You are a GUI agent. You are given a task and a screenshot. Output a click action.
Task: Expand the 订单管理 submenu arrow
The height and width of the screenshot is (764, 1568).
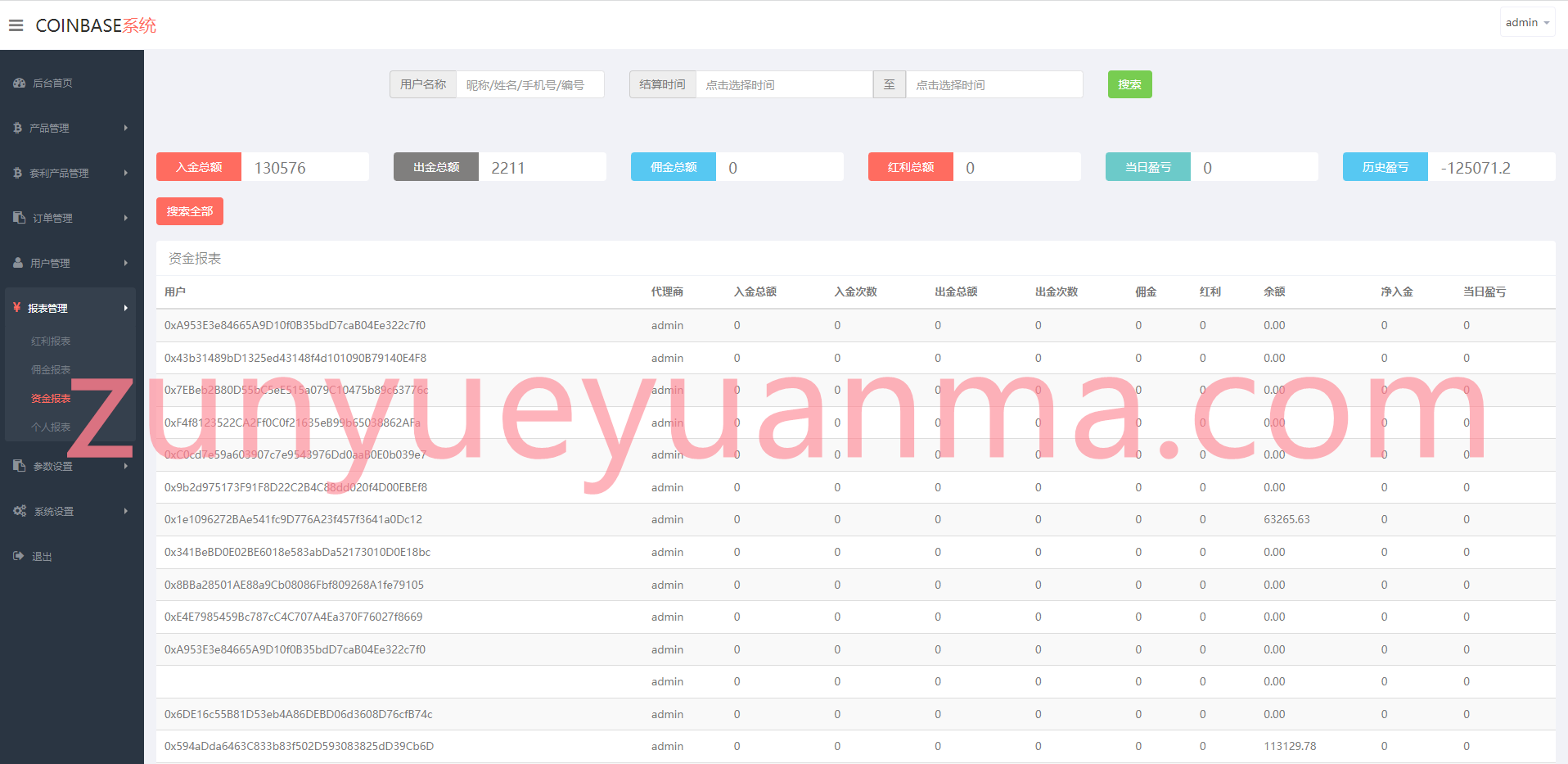tap(126, 218)
